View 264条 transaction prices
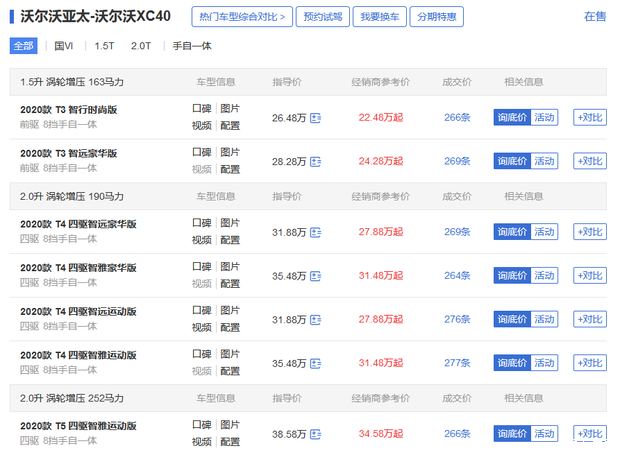 [x=457, y=276]
